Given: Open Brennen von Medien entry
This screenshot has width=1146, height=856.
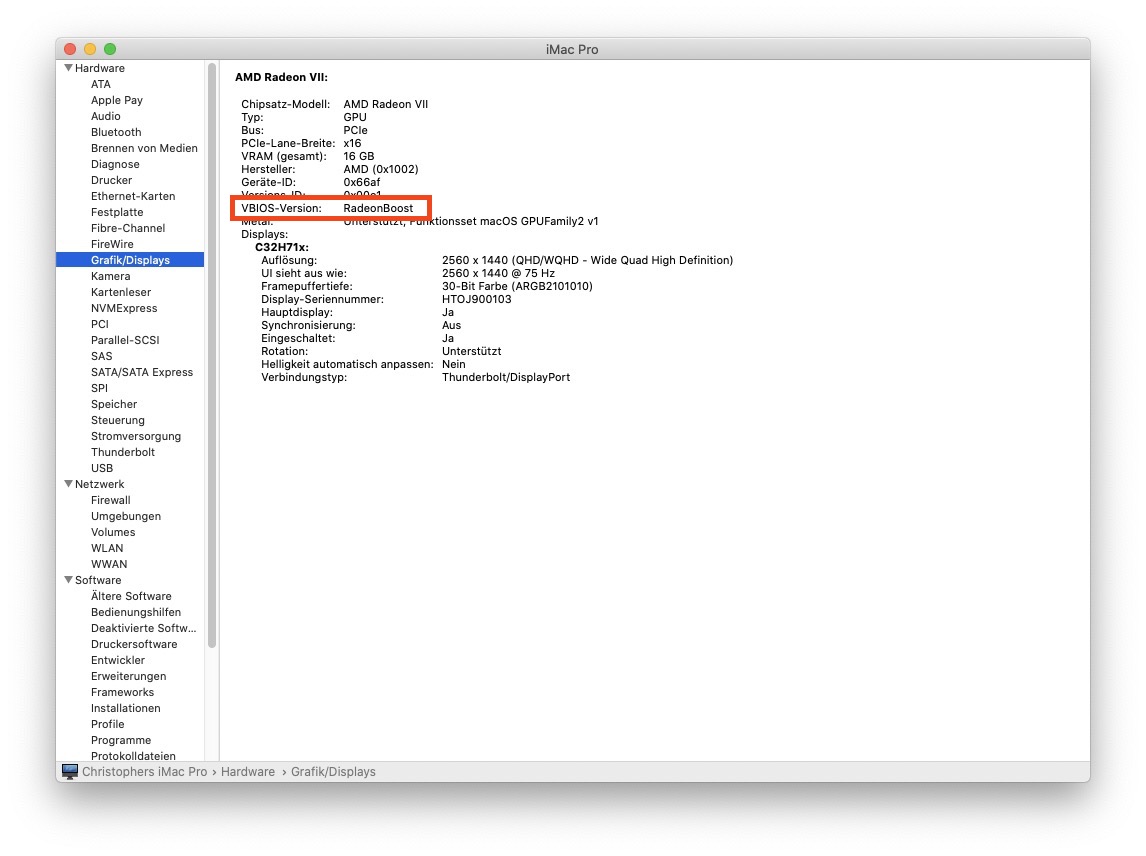Looking at the screenshot, I should pyautogui.click(x=144, y=148).
